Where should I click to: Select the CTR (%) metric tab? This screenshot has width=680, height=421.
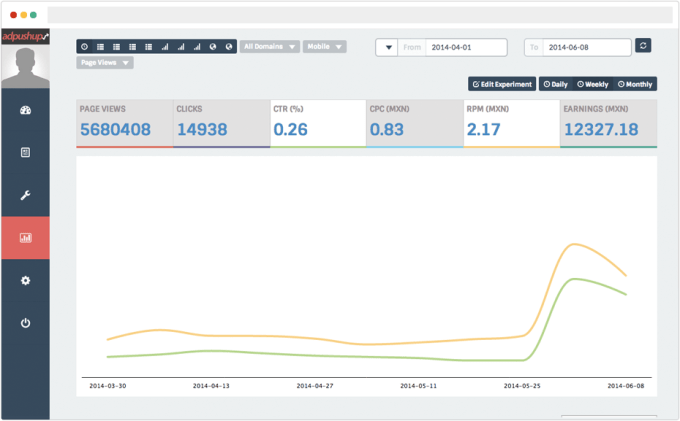pyautogui.click(x=317, y=123)
